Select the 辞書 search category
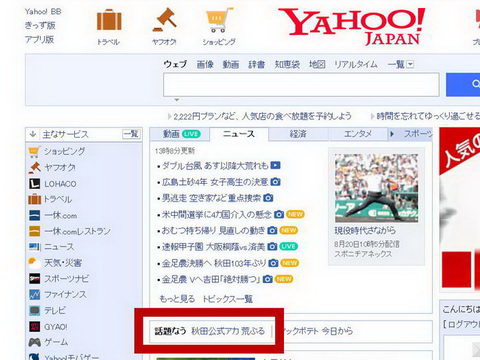Viewport: 480px width, 360px height. [x=256, y=64]
